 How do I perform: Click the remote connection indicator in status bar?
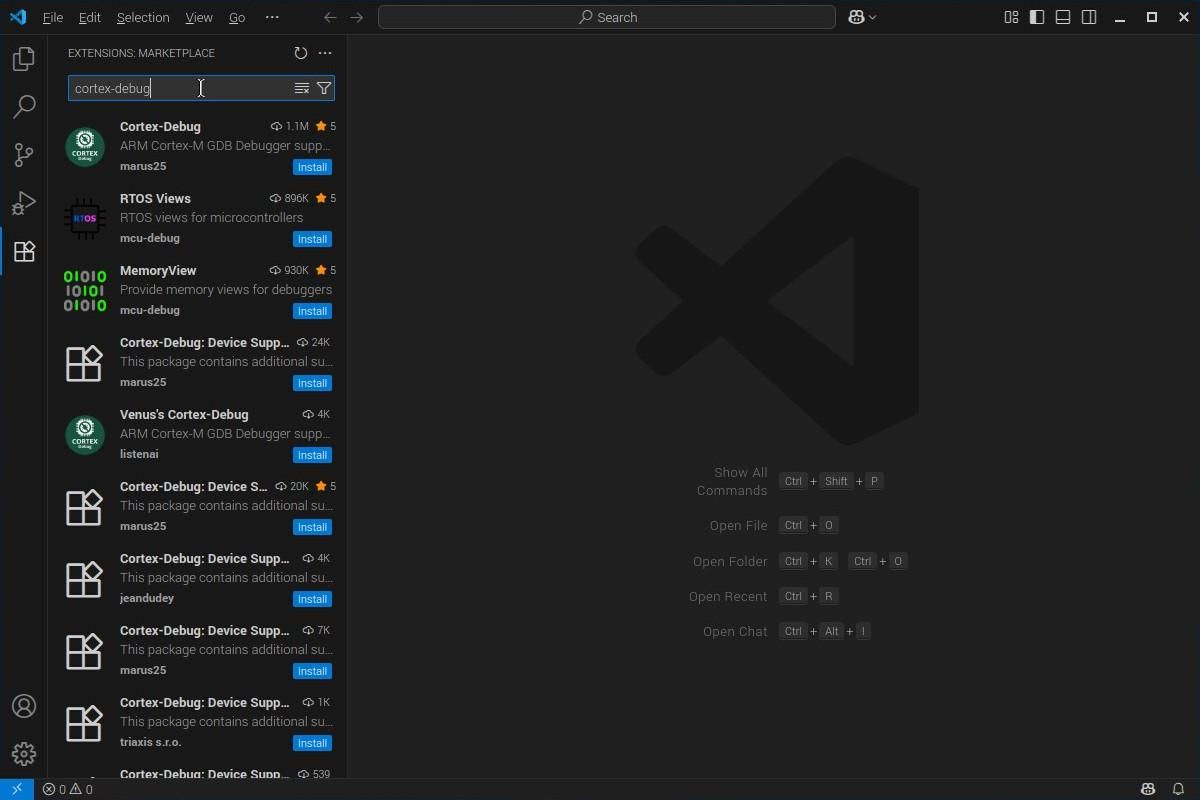coord(16,789)
